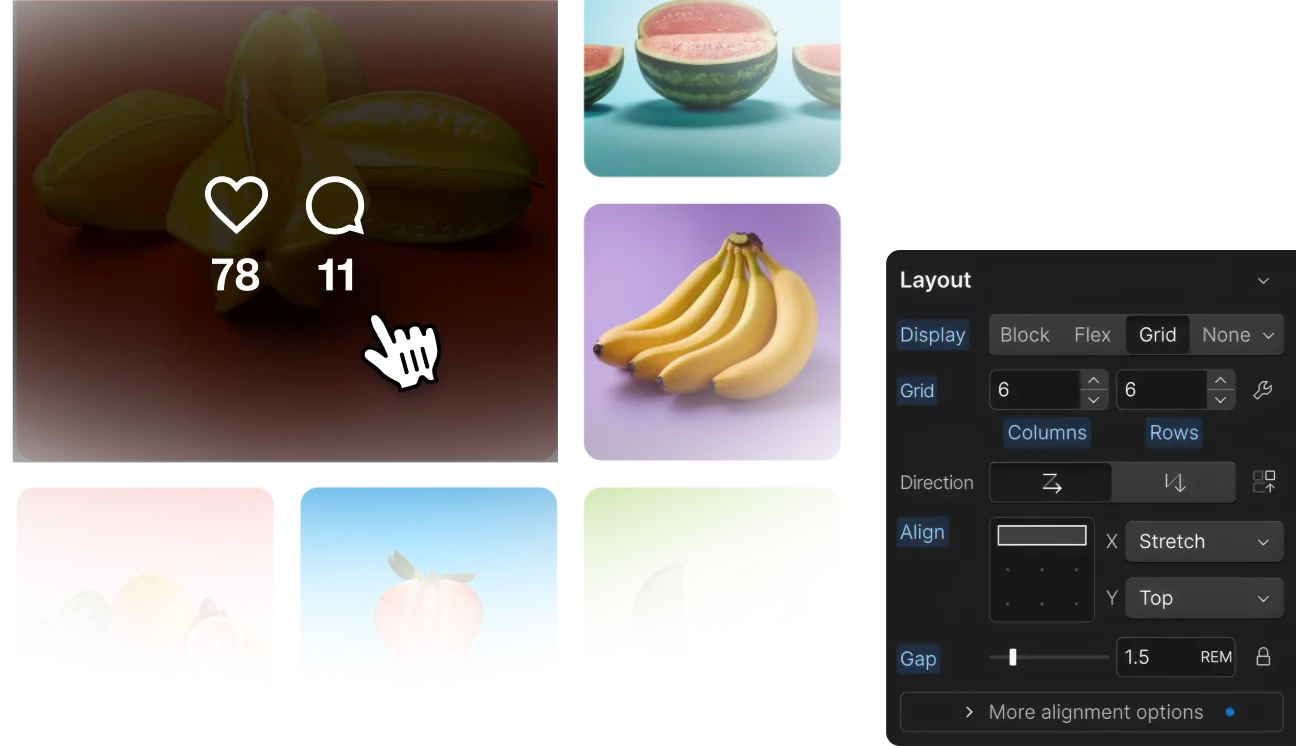
Task: Click the gap value input field
Action: click(1175, 657)
